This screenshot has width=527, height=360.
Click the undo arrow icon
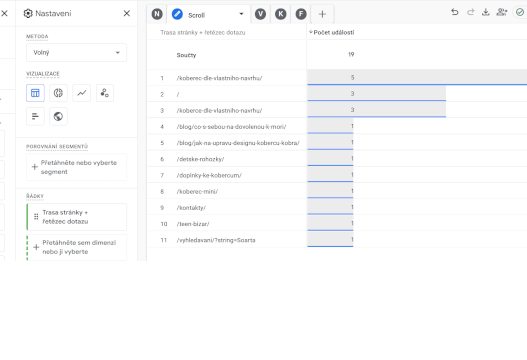[455, 12]
